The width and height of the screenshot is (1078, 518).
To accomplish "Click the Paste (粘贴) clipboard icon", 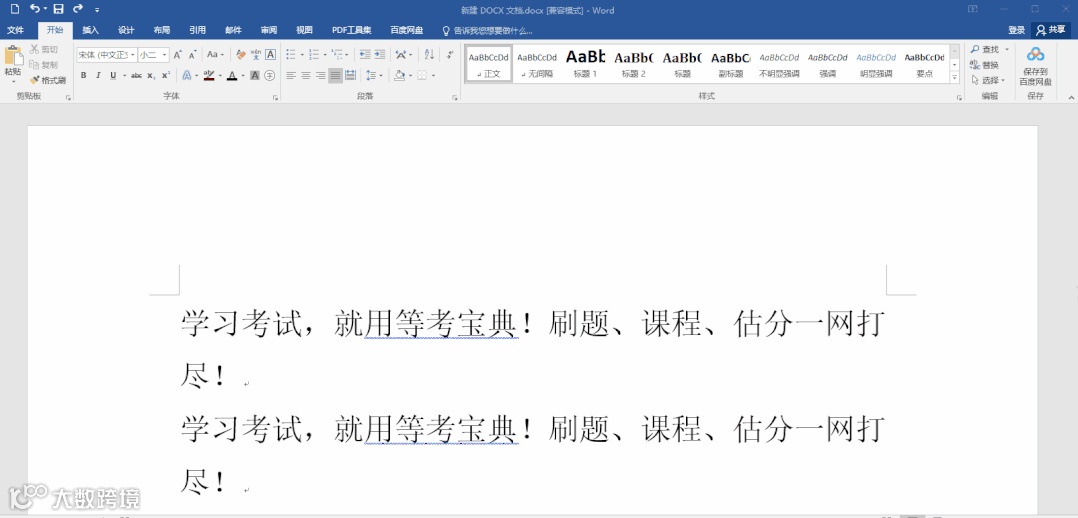I will point(12,56).
